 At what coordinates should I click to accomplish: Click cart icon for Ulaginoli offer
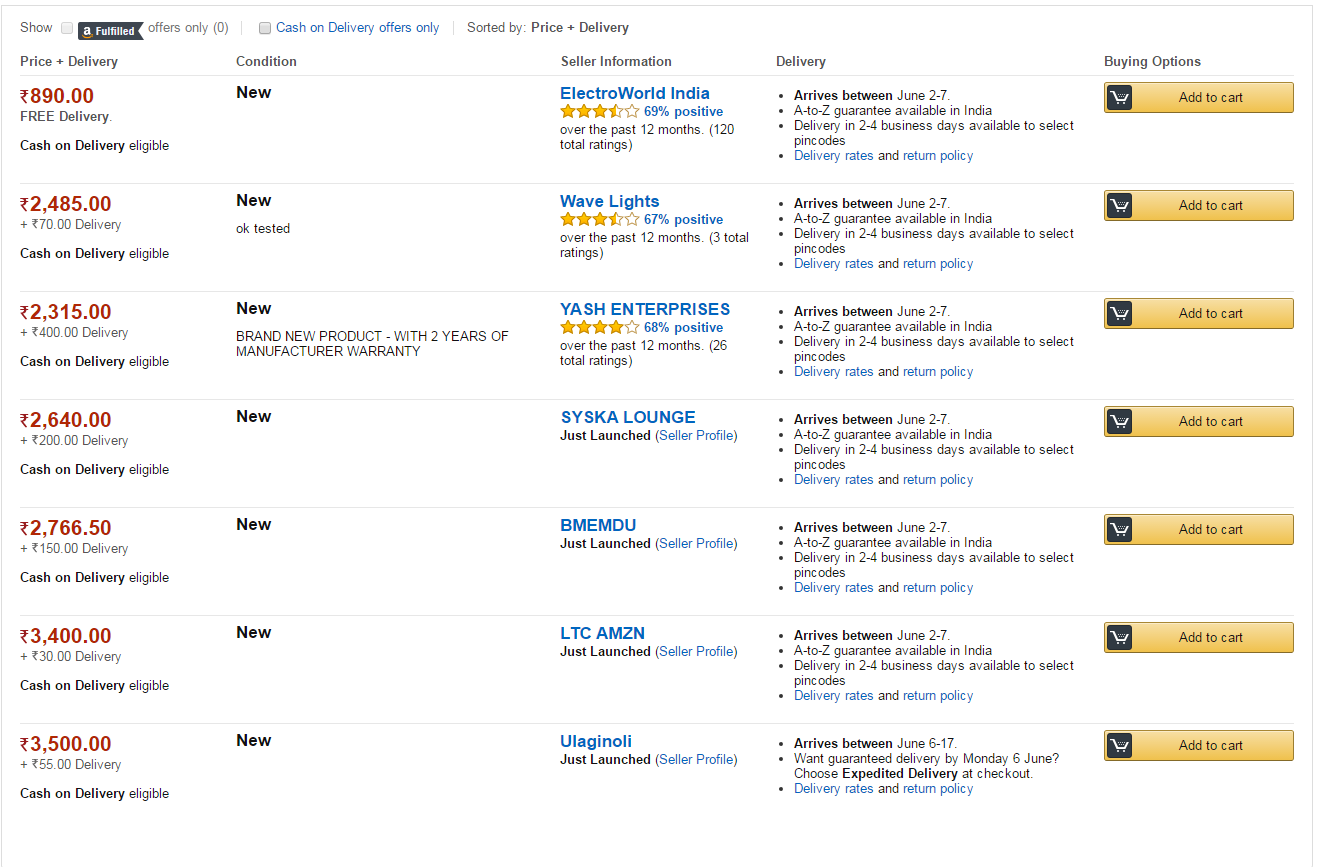point(1120,745)
